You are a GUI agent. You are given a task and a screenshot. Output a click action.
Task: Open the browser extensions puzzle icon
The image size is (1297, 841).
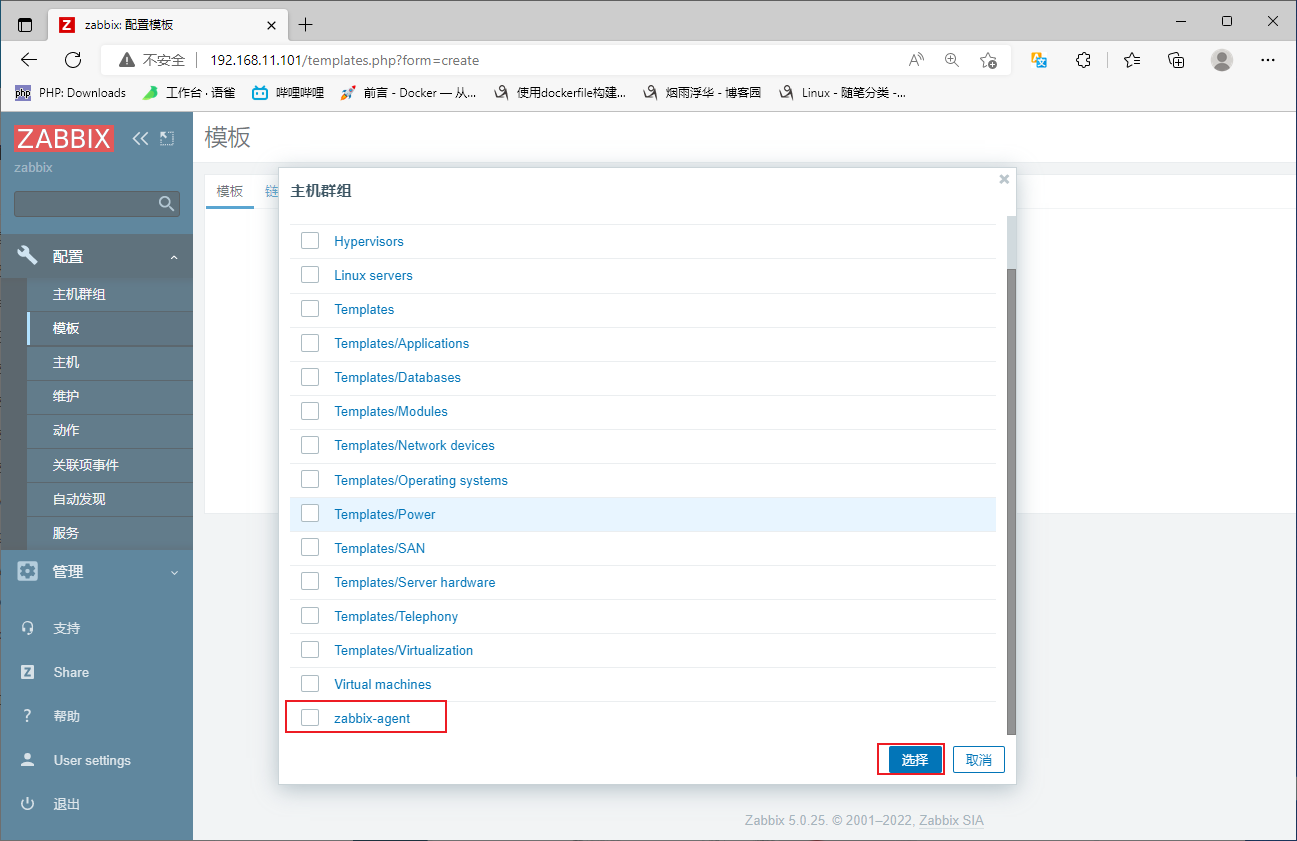pyautogui.click(x=1083, y=60)
